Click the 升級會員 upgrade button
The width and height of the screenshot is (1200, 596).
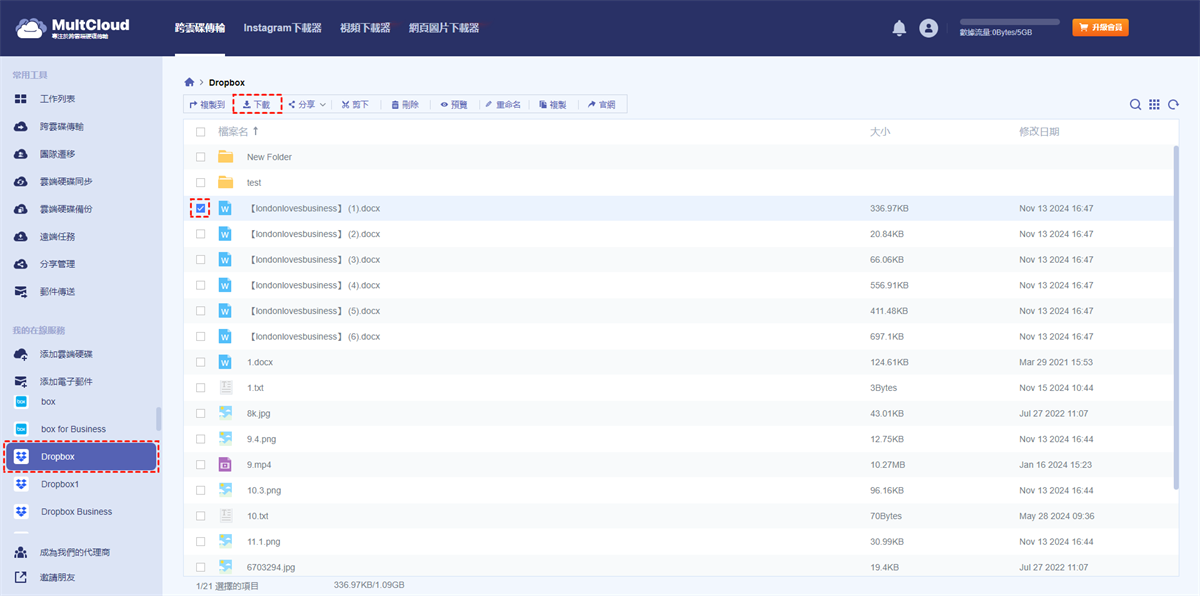[x=1100, y=28]
